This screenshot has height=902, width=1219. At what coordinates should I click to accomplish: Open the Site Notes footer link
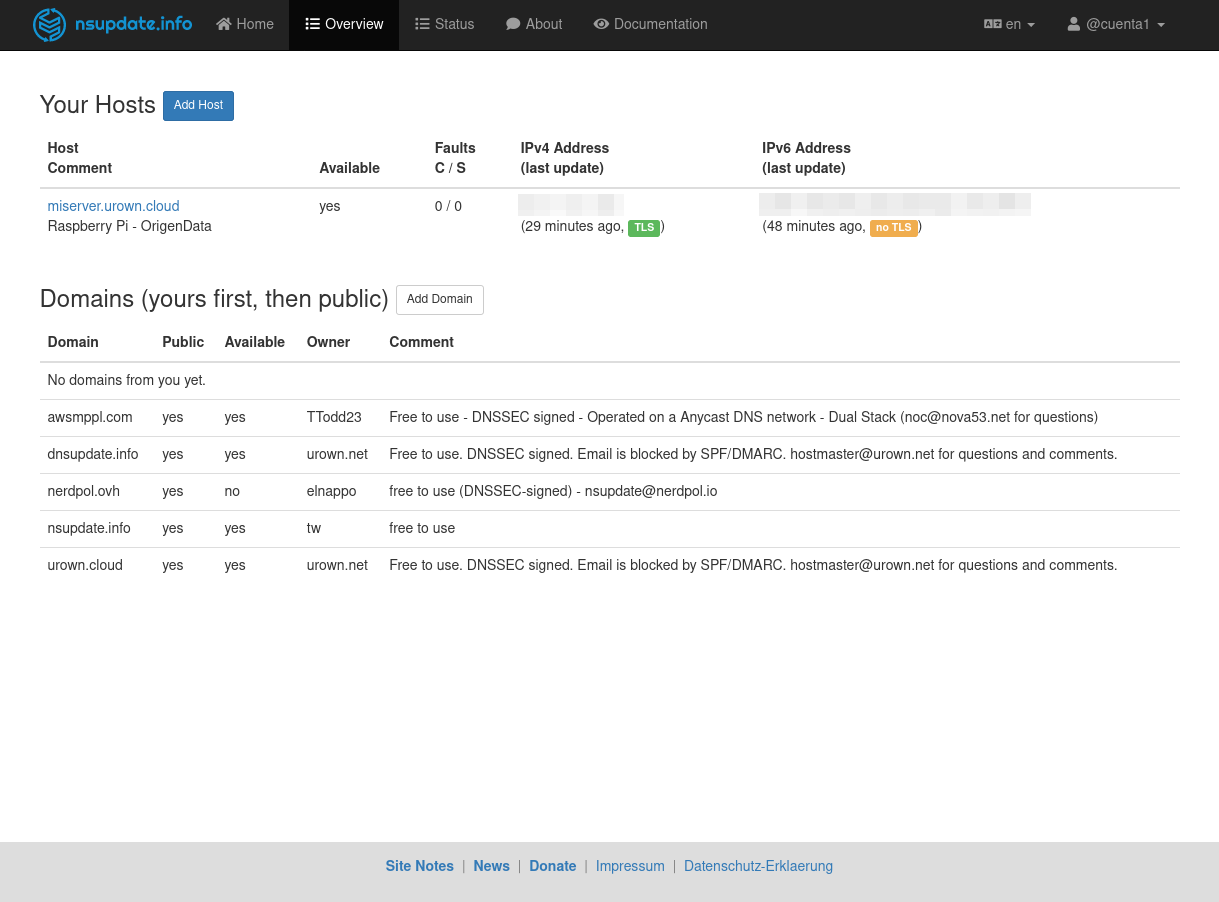tap(419, 866)
